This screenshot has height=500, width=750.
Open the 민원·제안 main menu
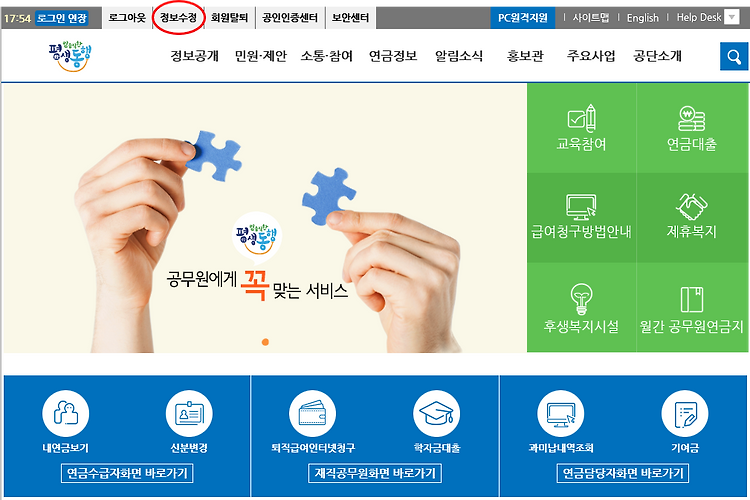(x=261, y=56)
